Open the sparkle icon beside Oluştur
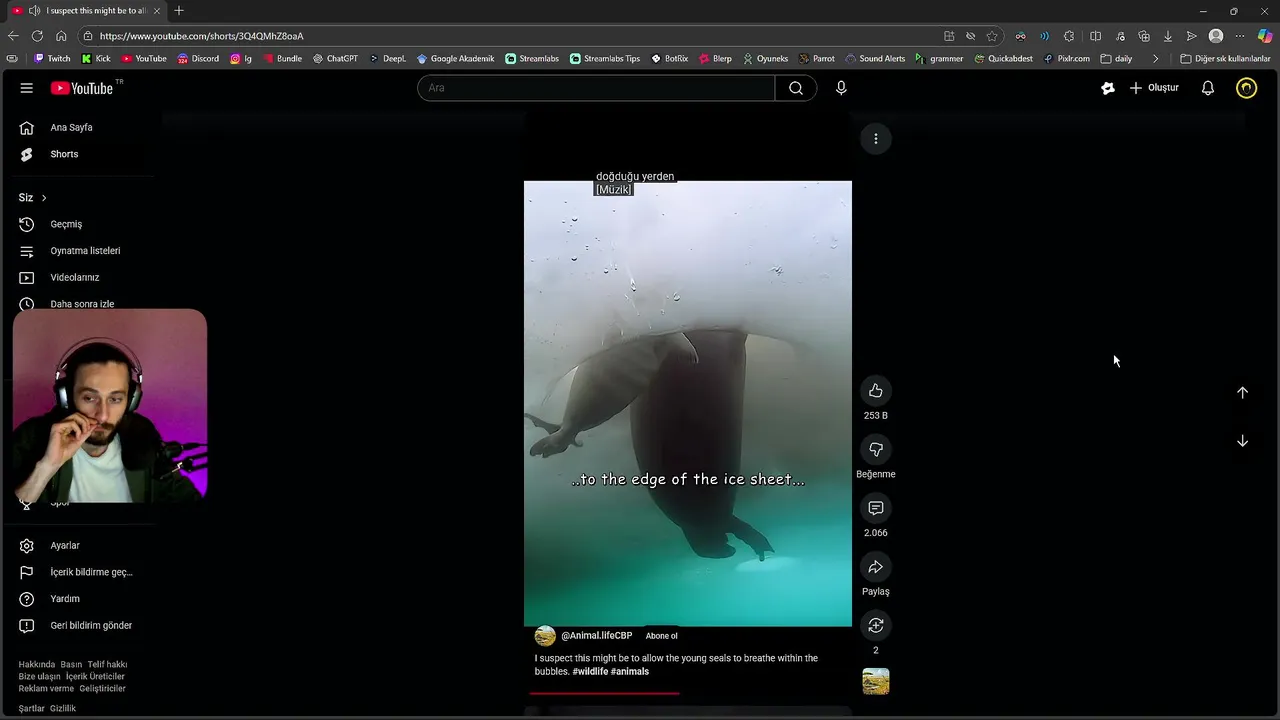The height and width of the screenshot is (720, 1280). [x=1108, y=88]
